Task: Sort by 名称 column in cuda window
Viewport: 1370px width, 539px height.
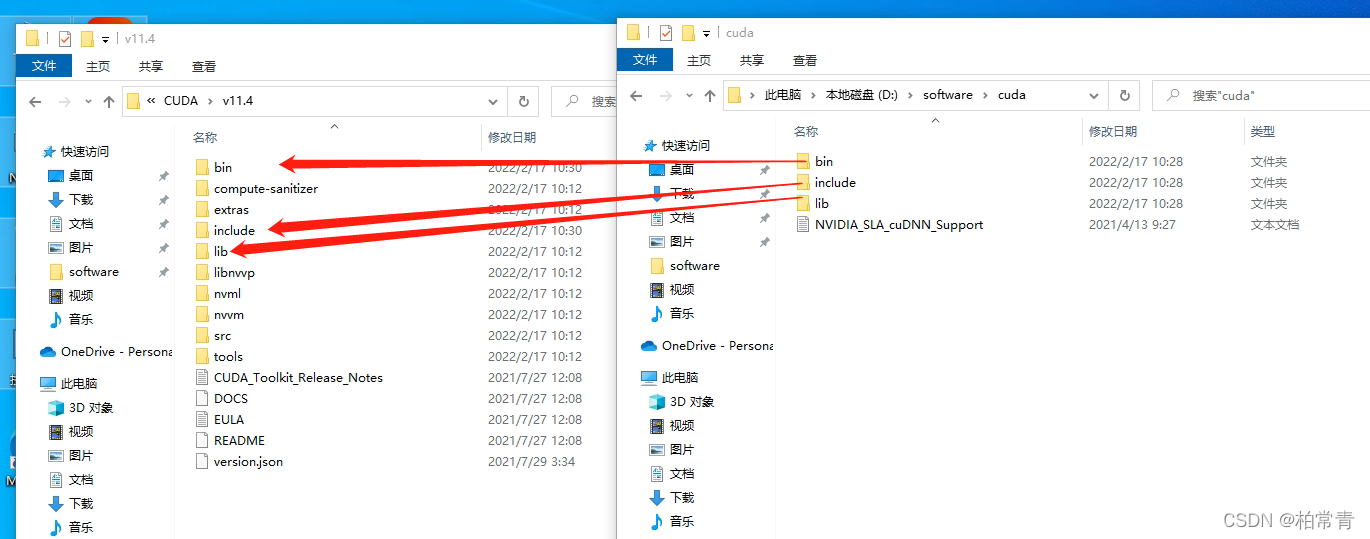Action: pos(806,131)
